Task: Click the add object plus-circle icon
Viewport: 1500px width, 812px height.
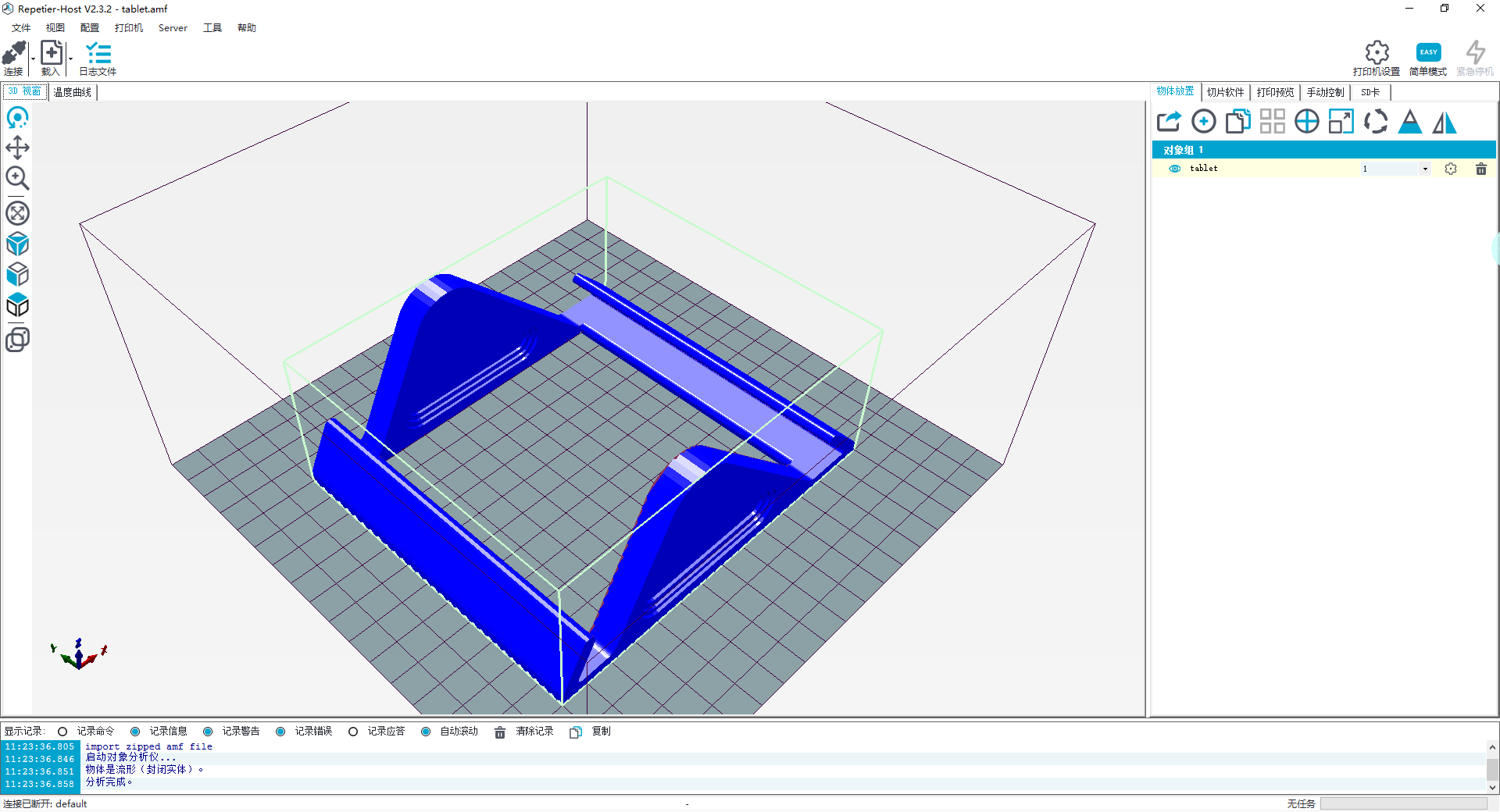Action: coord(1203,121)
